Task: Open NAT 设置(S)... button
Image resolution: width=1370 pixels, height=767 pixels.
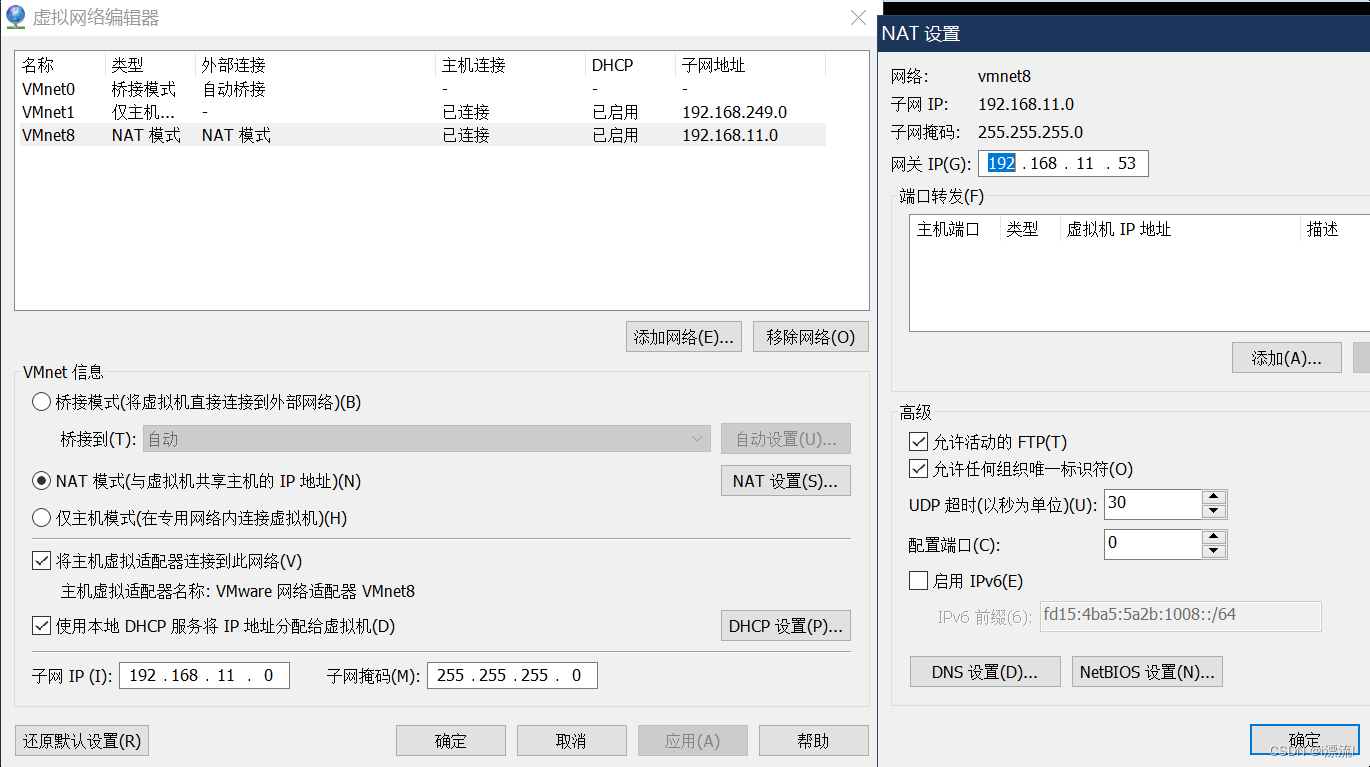Action: pyautogui.click(x=785, y=481)
